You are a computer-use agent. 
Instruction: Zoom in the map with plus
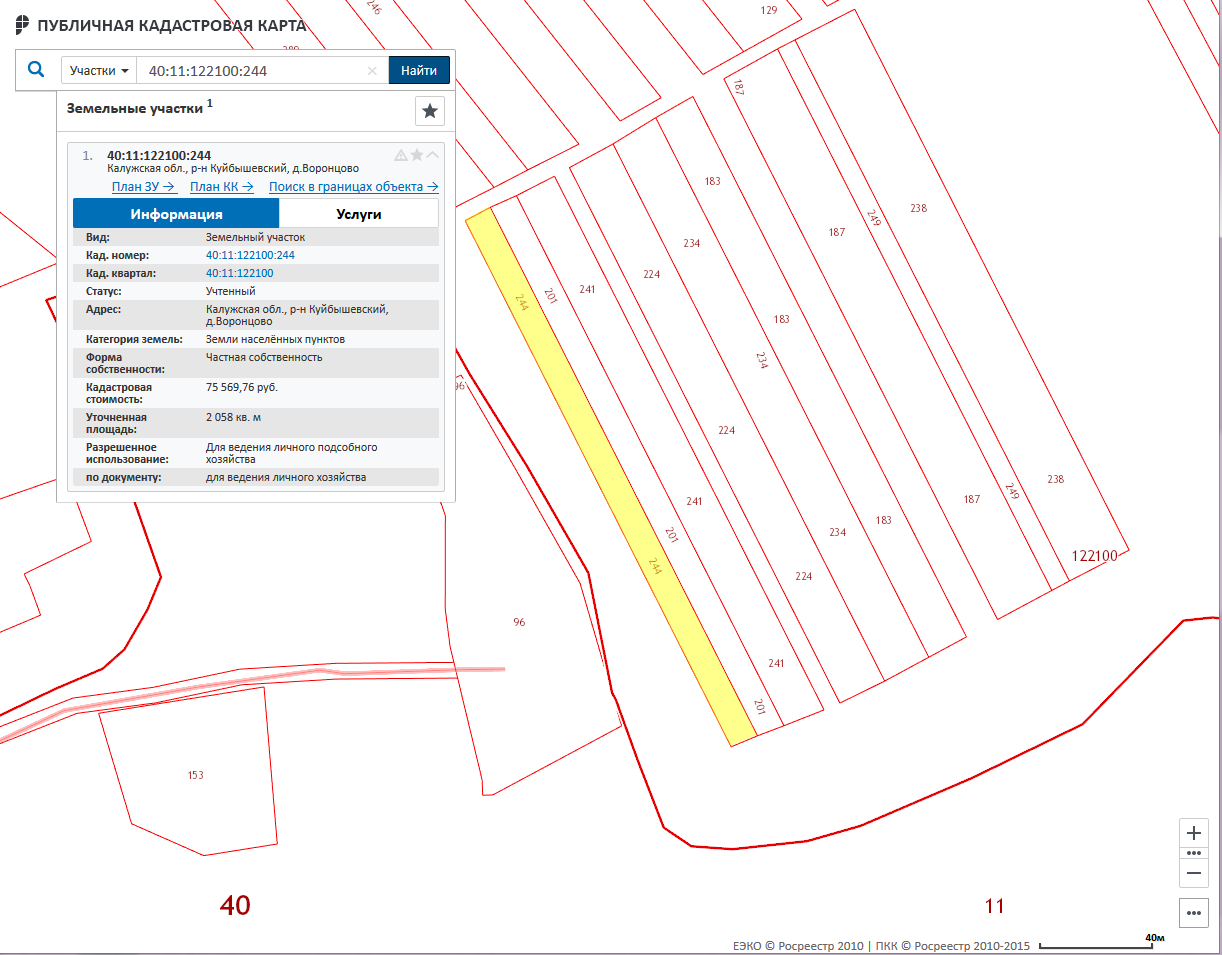pyautogui.click(x=1193, y=833)
